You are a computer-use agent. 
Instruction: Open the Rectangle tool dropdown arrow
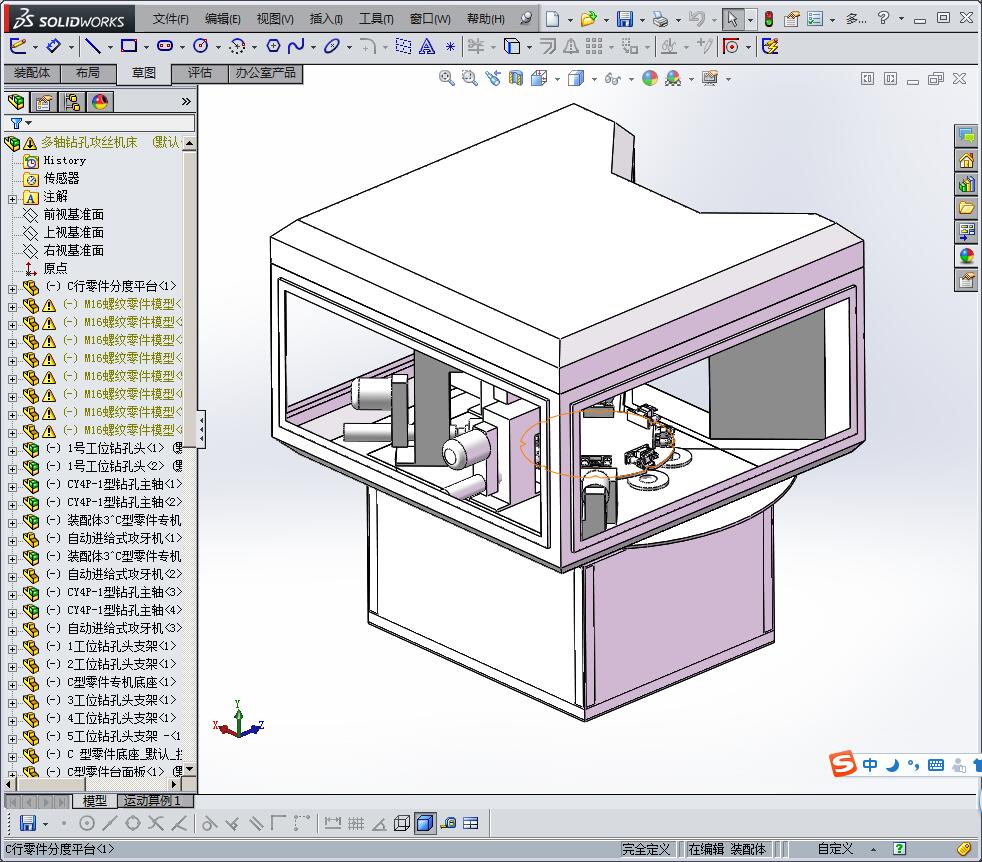tap(147, 47)
